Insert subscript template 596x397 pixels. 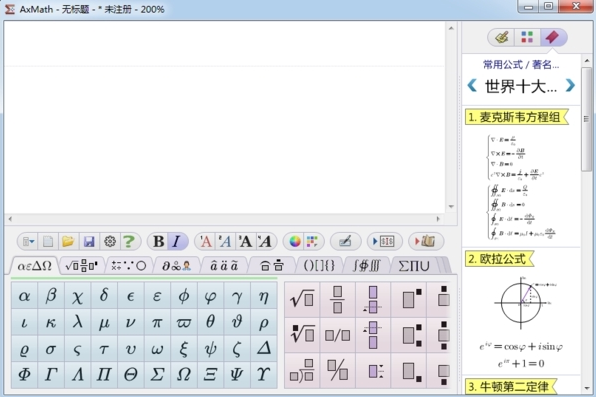coord(409,371)
